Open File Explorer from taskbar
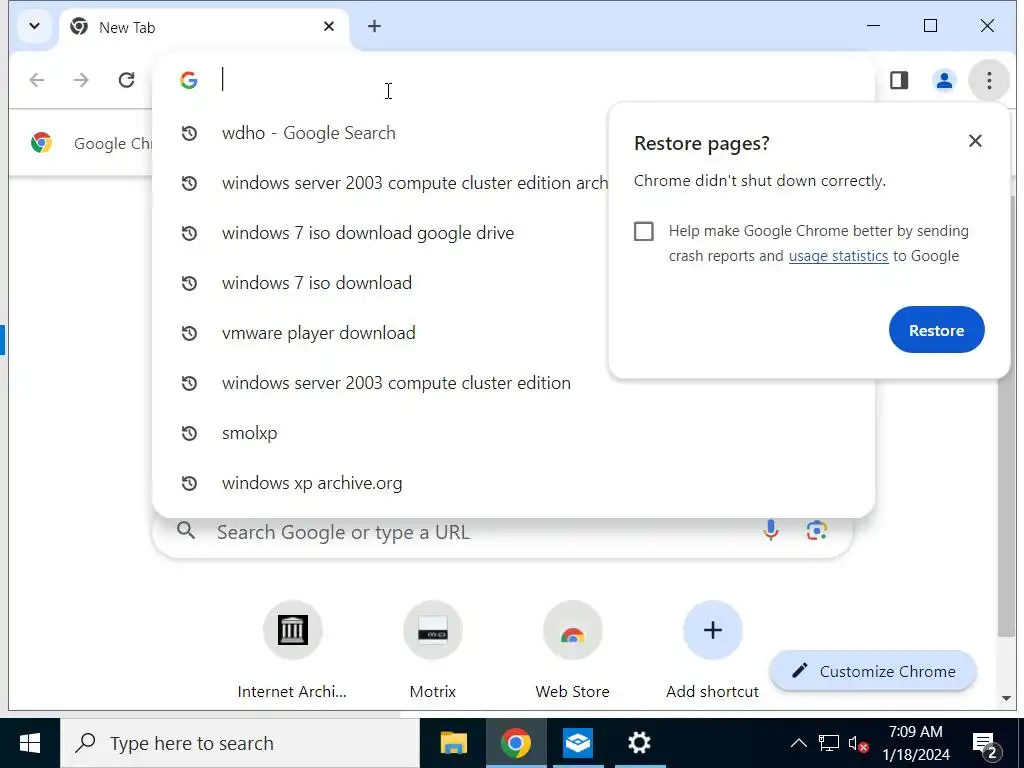 (x=453, y=743)
